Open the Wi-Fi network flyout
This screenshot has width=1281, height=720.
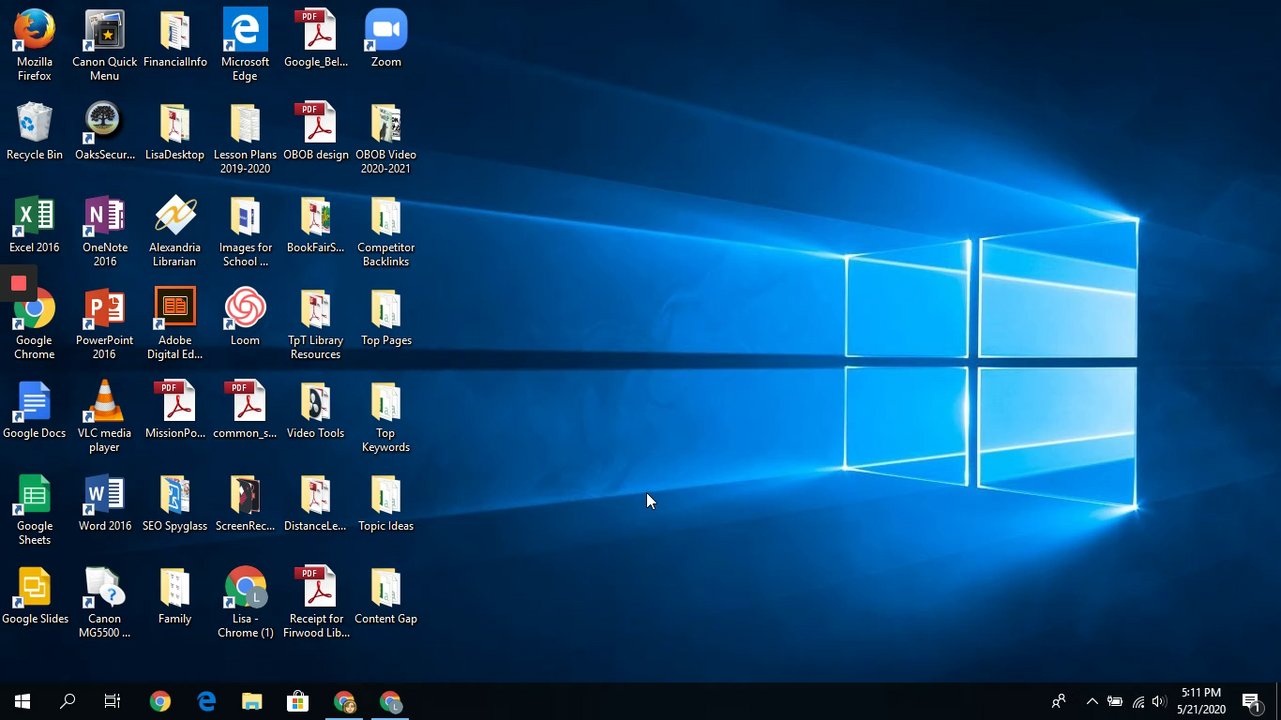[x=1138, y=701]
